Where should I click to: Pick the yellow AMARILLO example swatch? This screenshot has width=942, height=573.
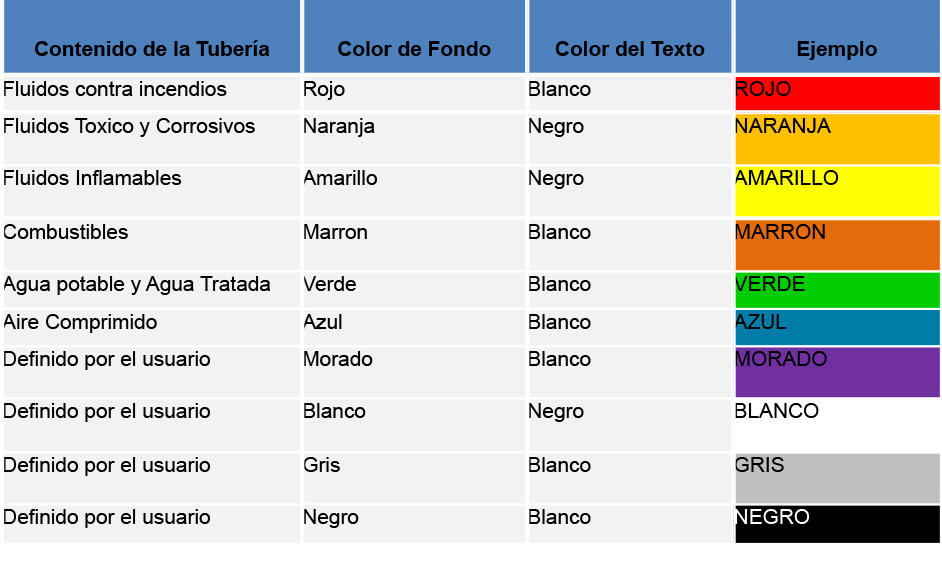[837, 191]
